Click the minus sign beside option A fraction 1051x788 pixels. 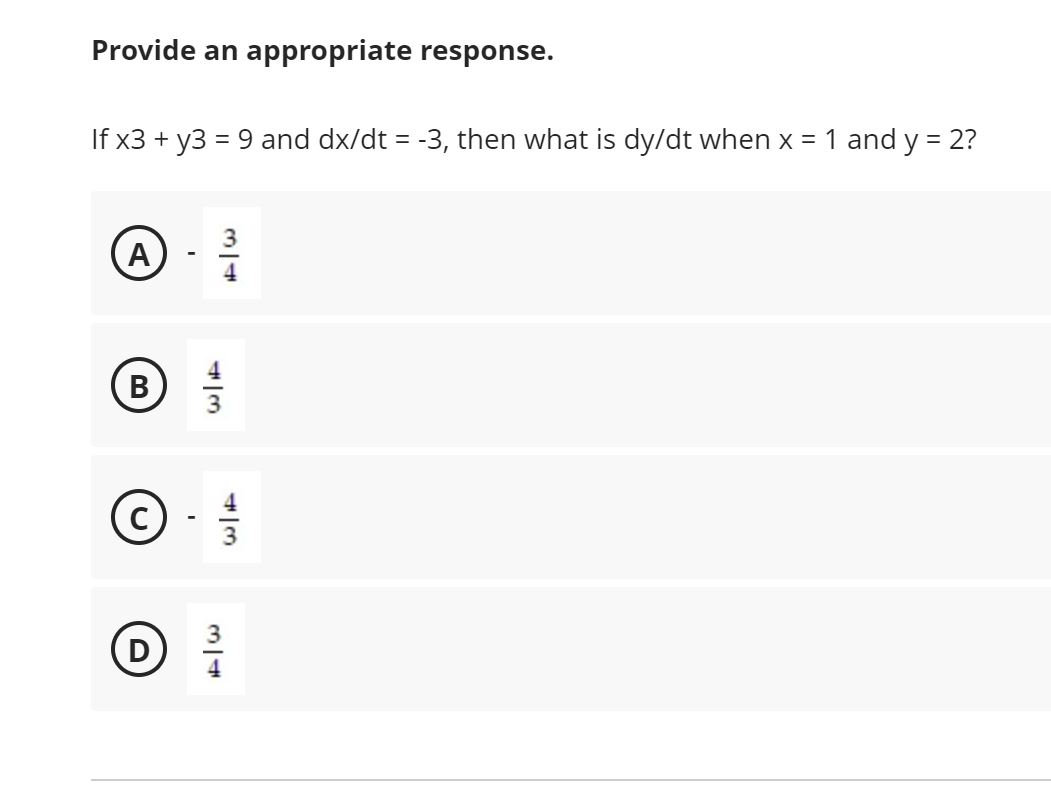(x=190, y=255)
